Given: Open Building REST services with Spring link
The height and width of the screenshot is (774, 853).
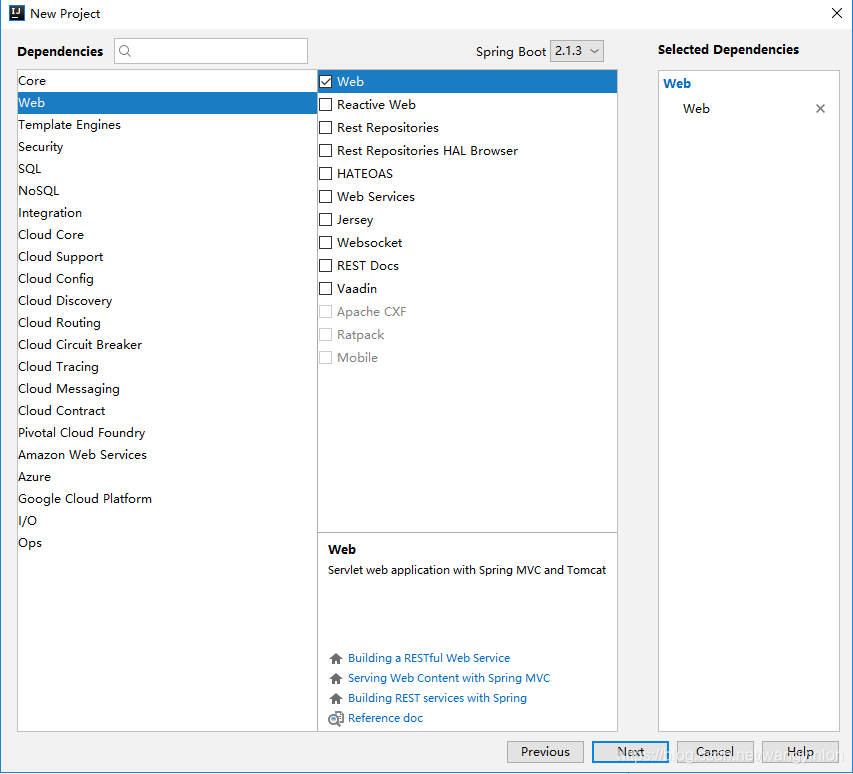Looking at the screenshot, I should [437, 698].
